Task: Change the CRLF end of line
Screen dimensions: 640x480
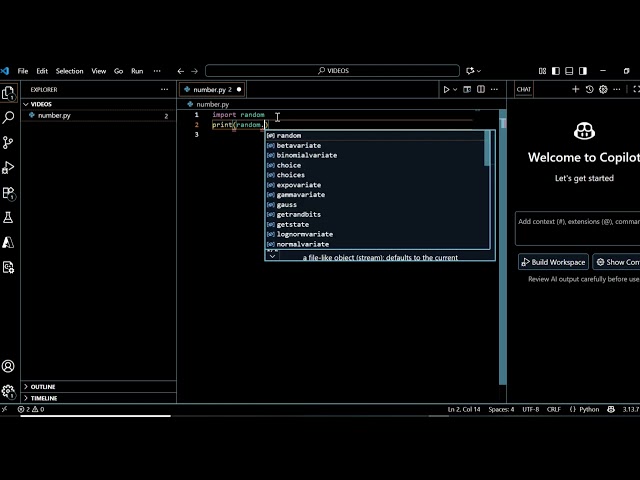Action: point(554,409)
